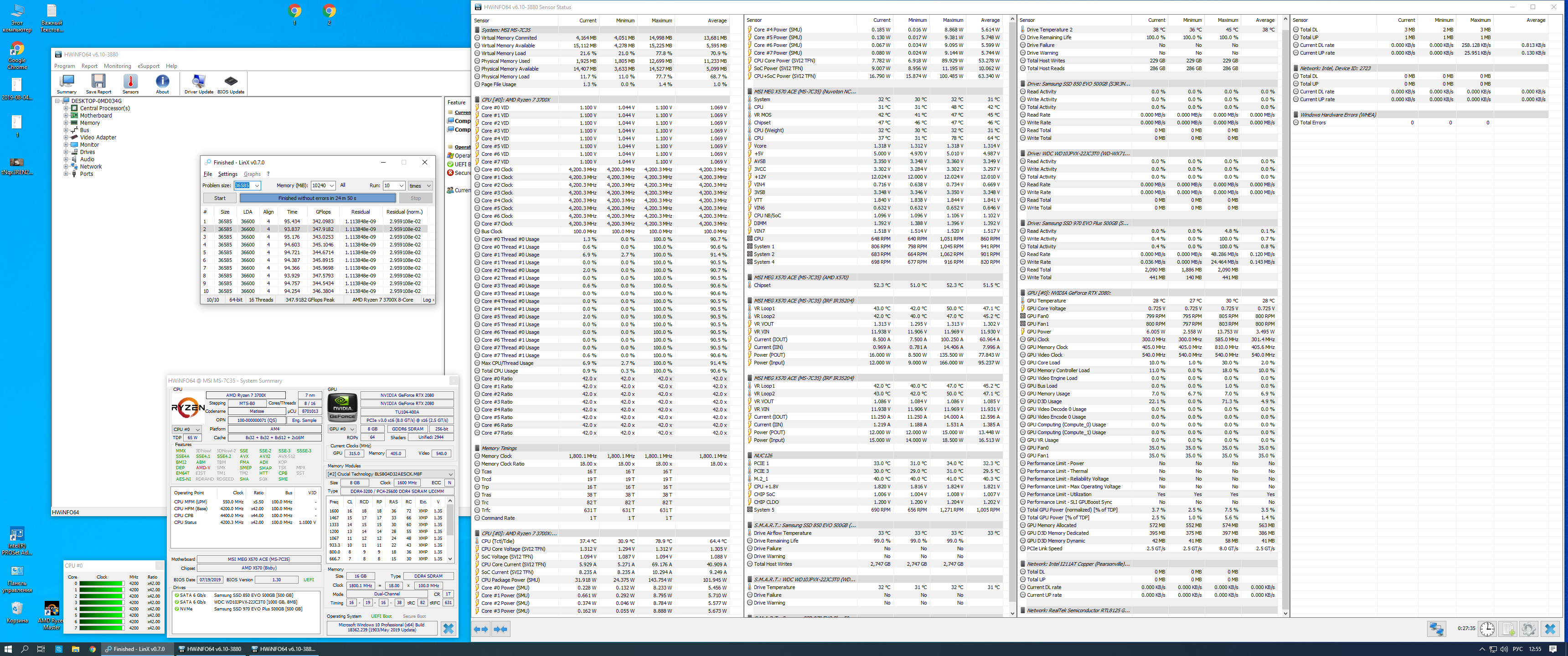Click the BIOS Update chip icon
Image resolution: width=1568 pixels, height=656 pixels.
(x=231, y=84)
